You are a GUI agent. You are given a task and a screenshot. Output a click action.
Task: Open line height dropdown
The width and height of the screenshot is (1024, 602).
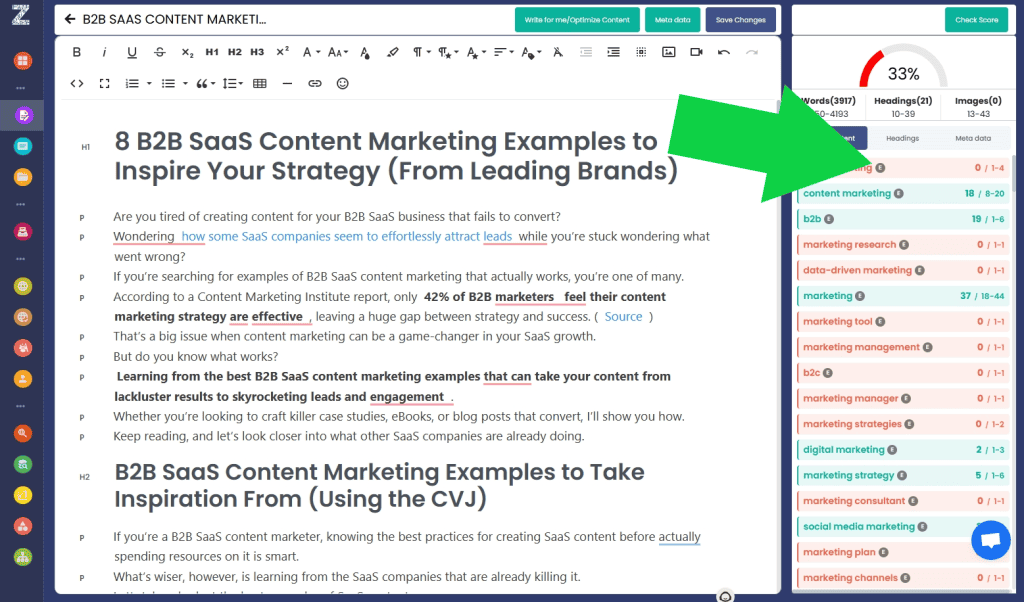pyautogui.click(x=232, y=84)
